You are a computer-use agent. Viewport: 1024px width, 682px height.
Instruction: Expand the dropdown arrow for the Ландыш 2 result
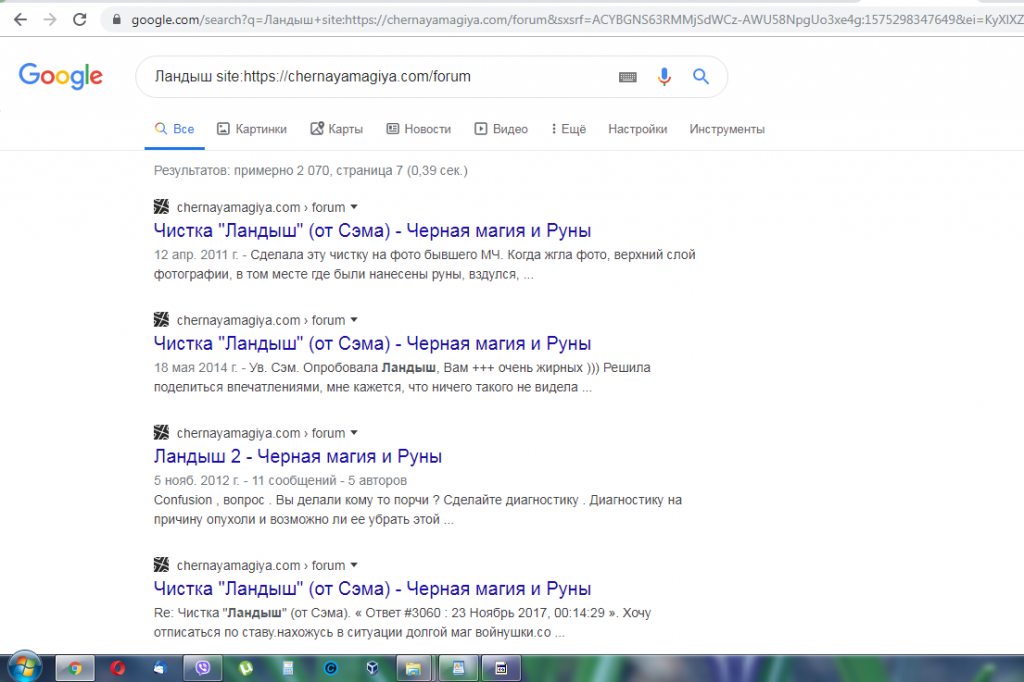click(354, 432)
